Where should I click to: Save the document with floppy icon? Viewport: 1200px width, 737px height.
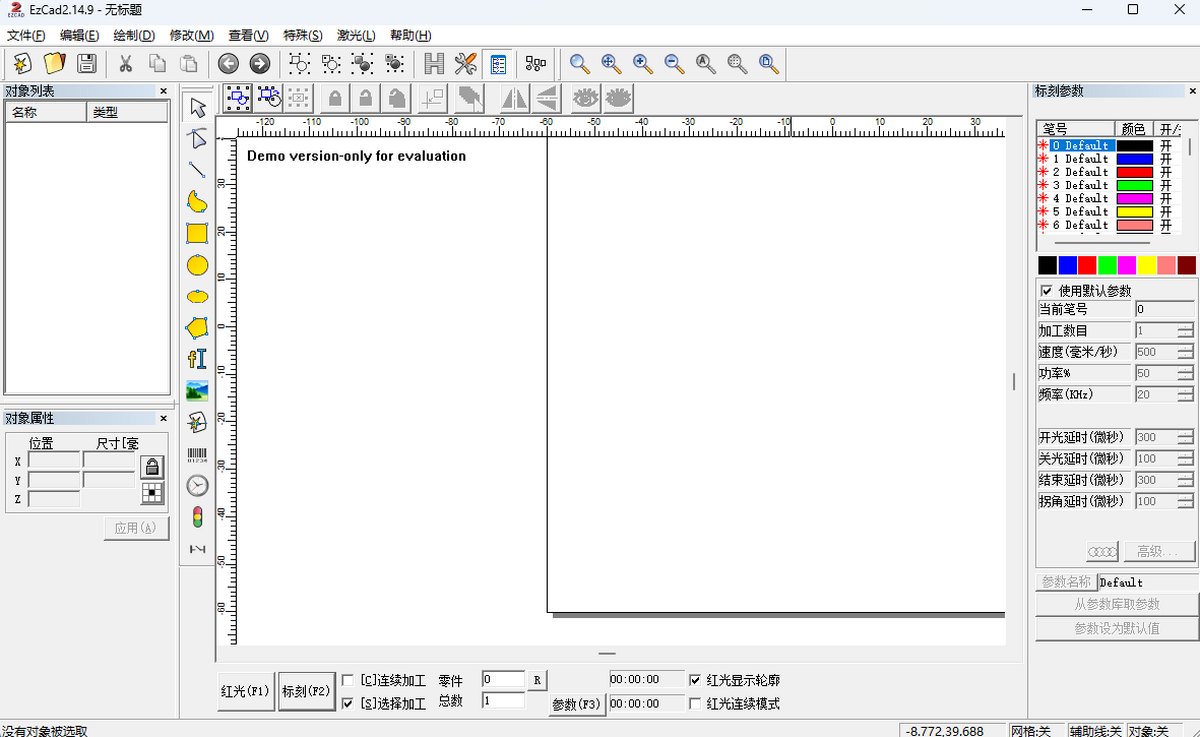point(87,64)
